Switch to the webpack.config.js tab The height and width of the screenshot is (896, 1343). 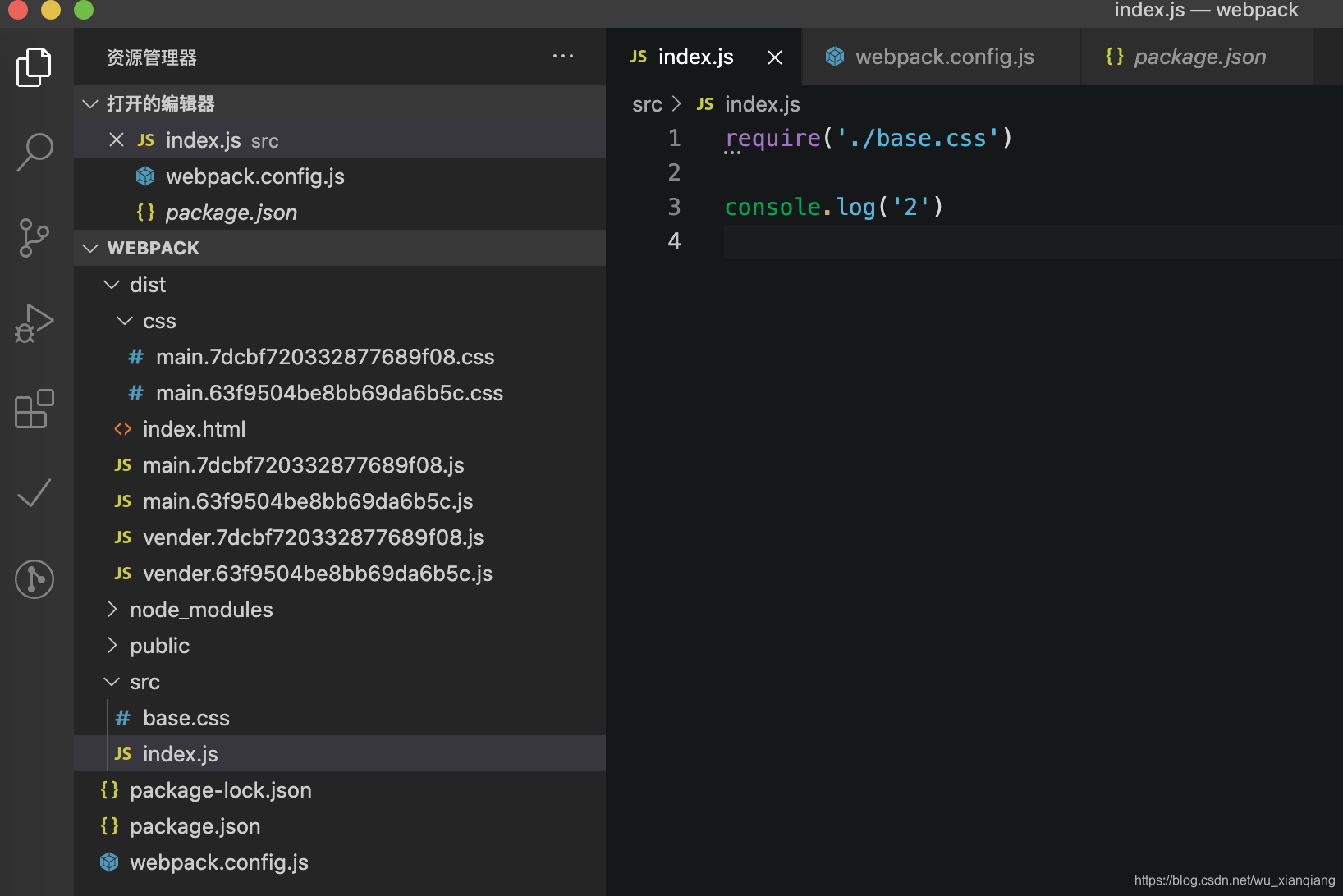(x=944, y=57)
